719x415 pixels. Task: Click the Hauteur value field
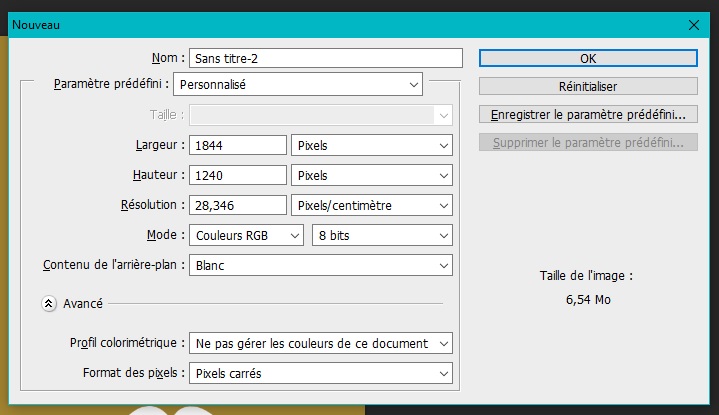tap(237, 176)
